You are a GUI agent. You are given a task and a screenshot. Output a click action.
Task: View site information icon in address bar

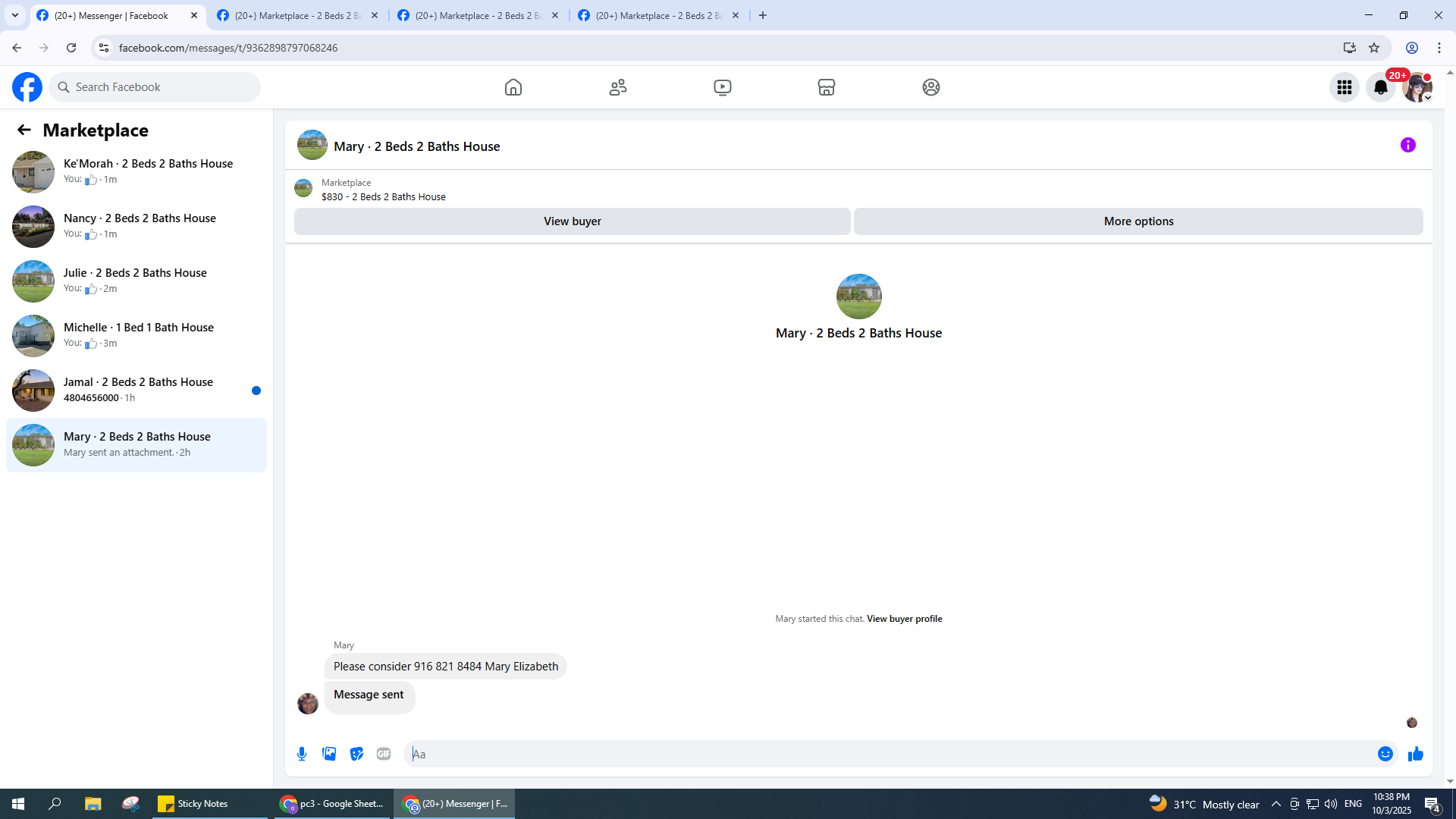pos(104,48)
